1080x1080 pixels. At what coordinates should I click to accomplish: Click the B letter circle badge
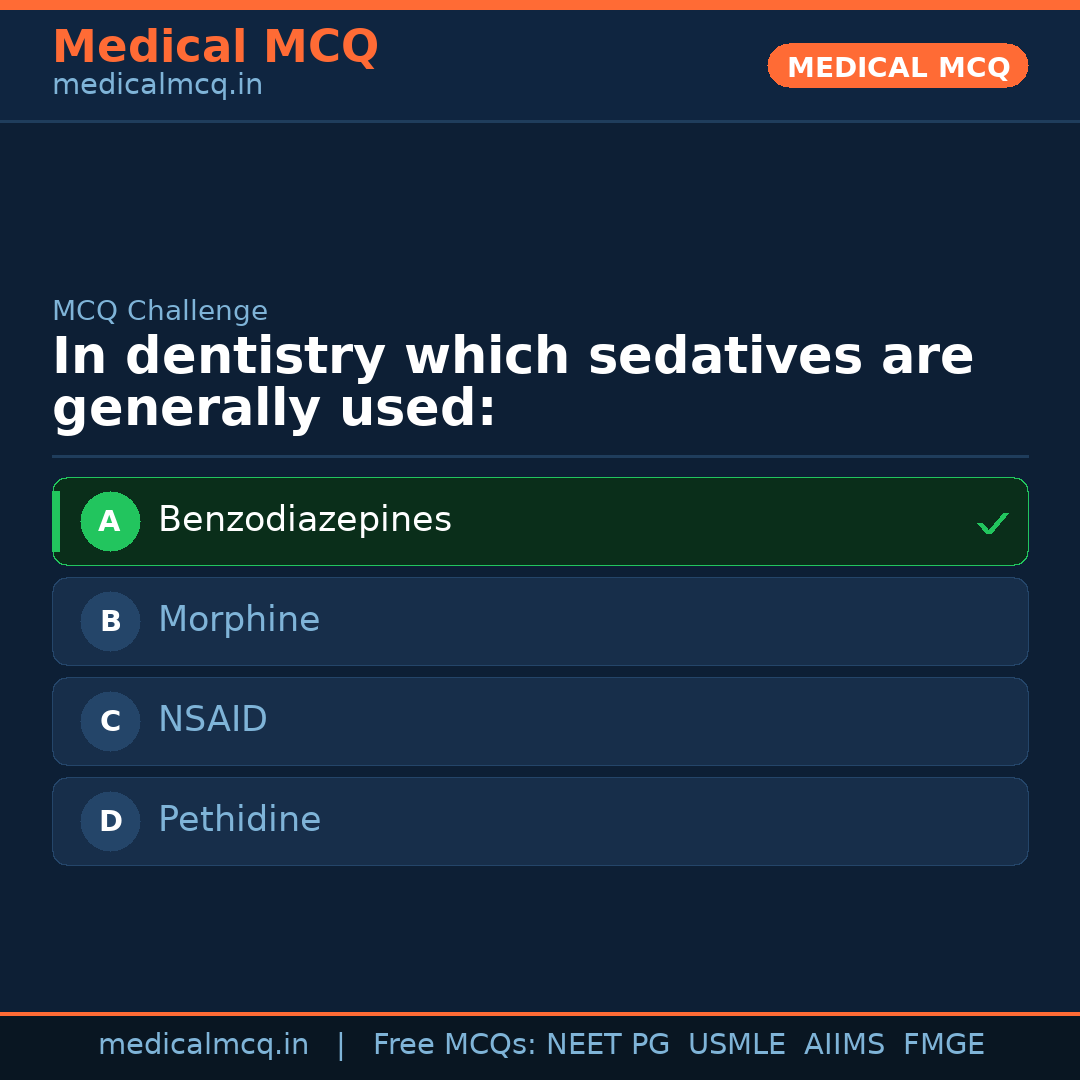pos(110,621)
